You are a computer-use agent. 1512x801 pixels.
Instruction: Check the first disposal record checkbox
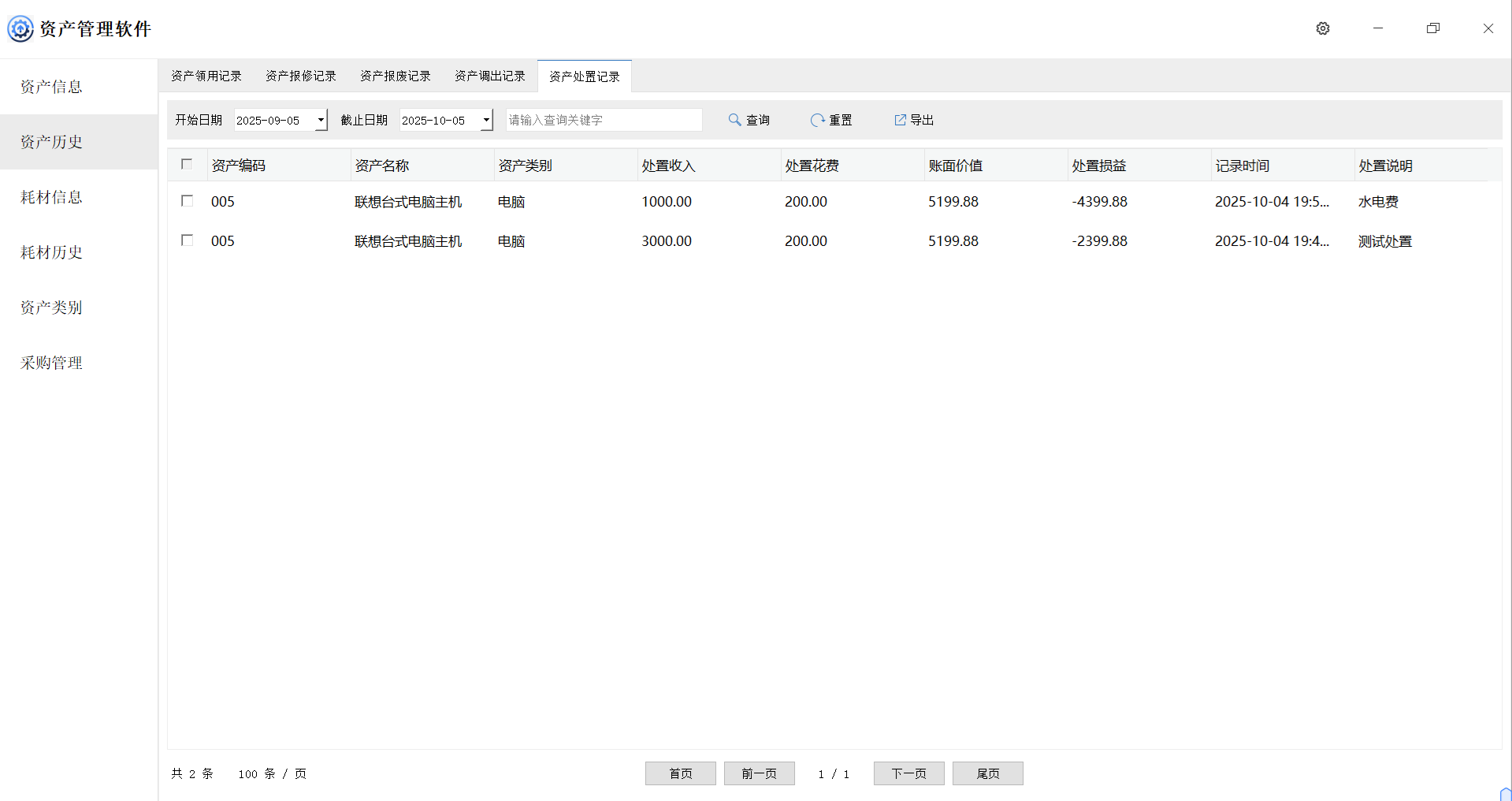pyautogui.click(x=187, y=201)
